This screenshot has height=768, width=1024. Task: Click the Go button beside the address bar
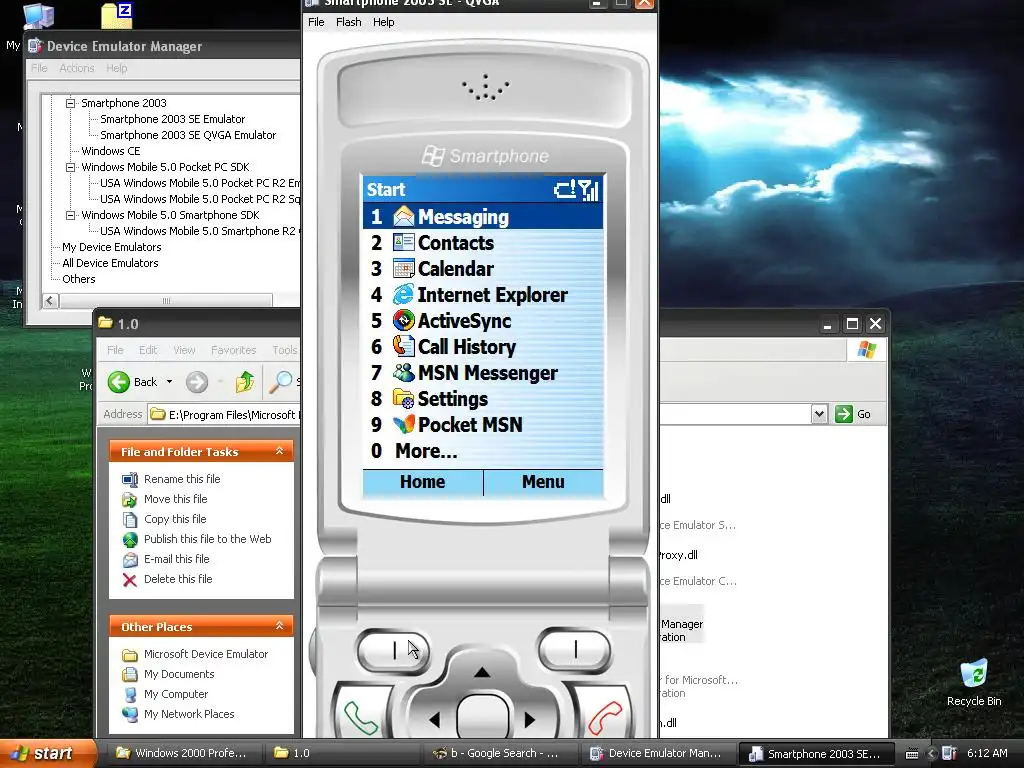pos(853,414)
